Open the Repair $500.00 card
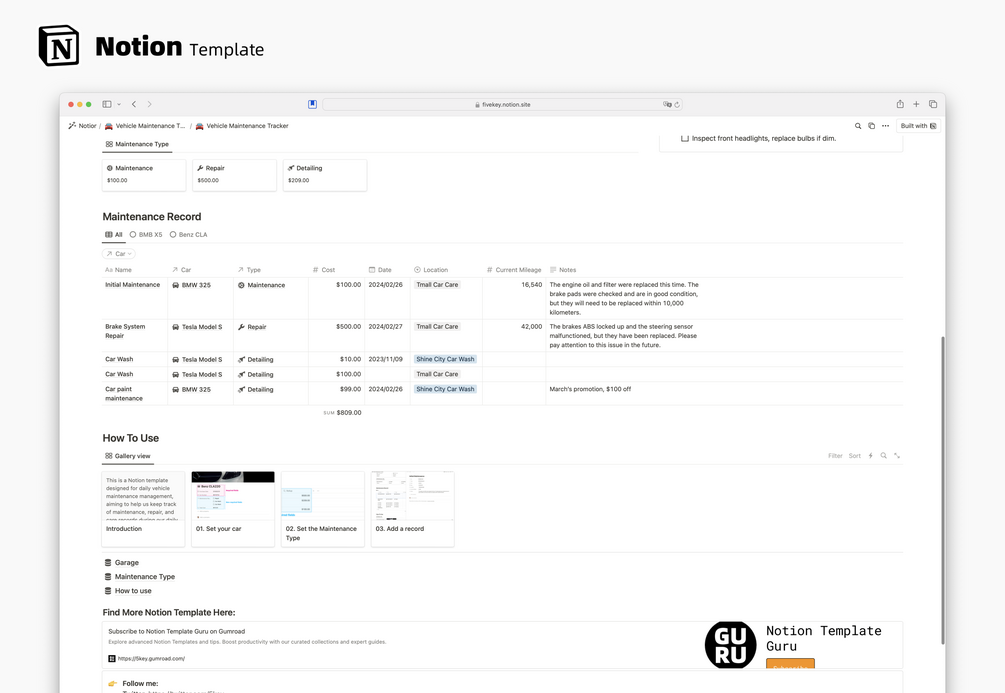 point(235,175)
